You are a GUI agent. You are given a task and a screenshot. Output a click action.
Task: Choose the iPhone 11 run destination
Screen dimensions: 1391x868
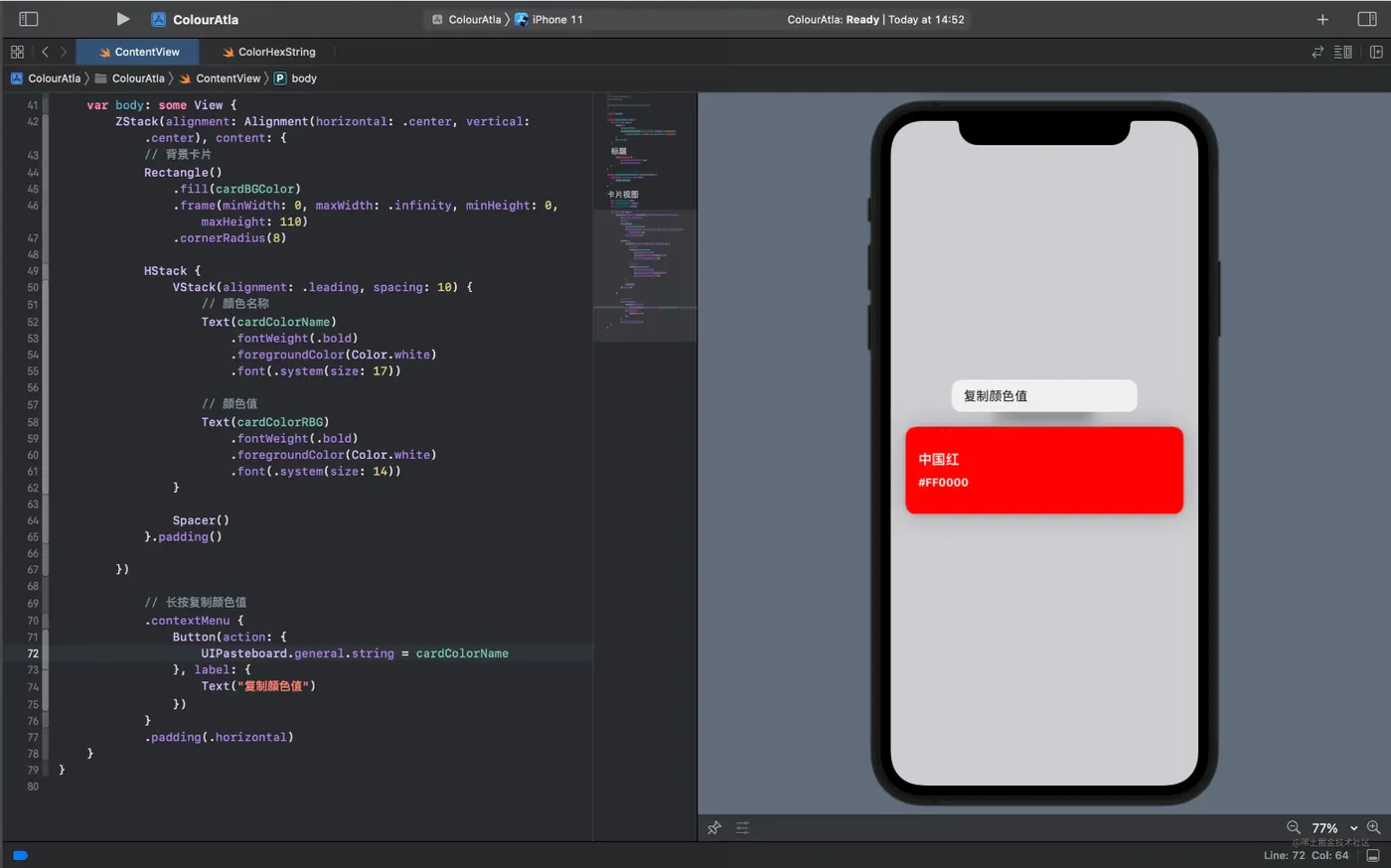click(548, 19)
